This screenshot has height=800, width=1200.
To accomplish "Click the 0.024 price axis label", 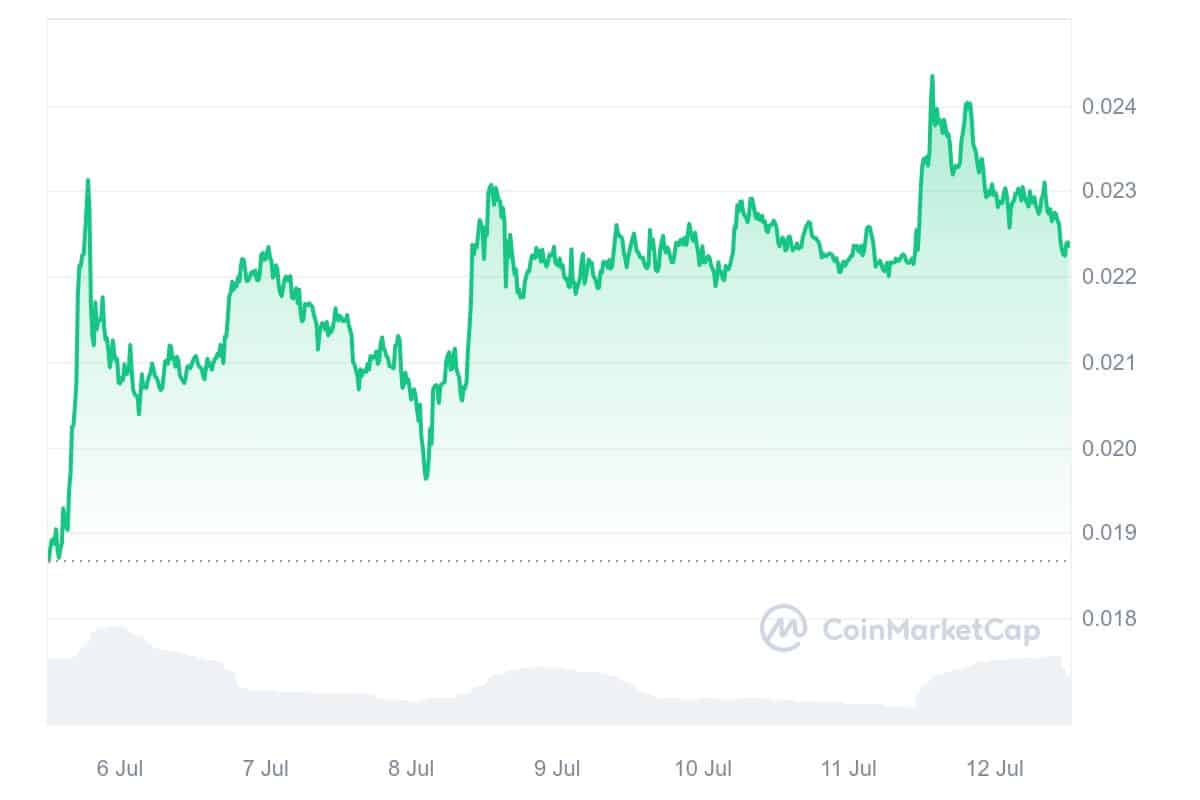I will (x=1108, y=106).
